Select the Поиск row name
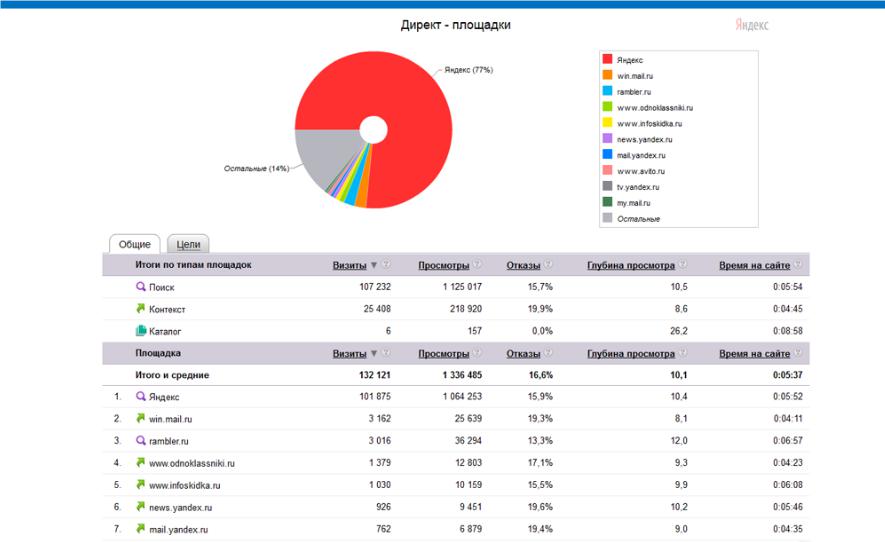Screen dimensions: 885x542 (x=161, y=287)
